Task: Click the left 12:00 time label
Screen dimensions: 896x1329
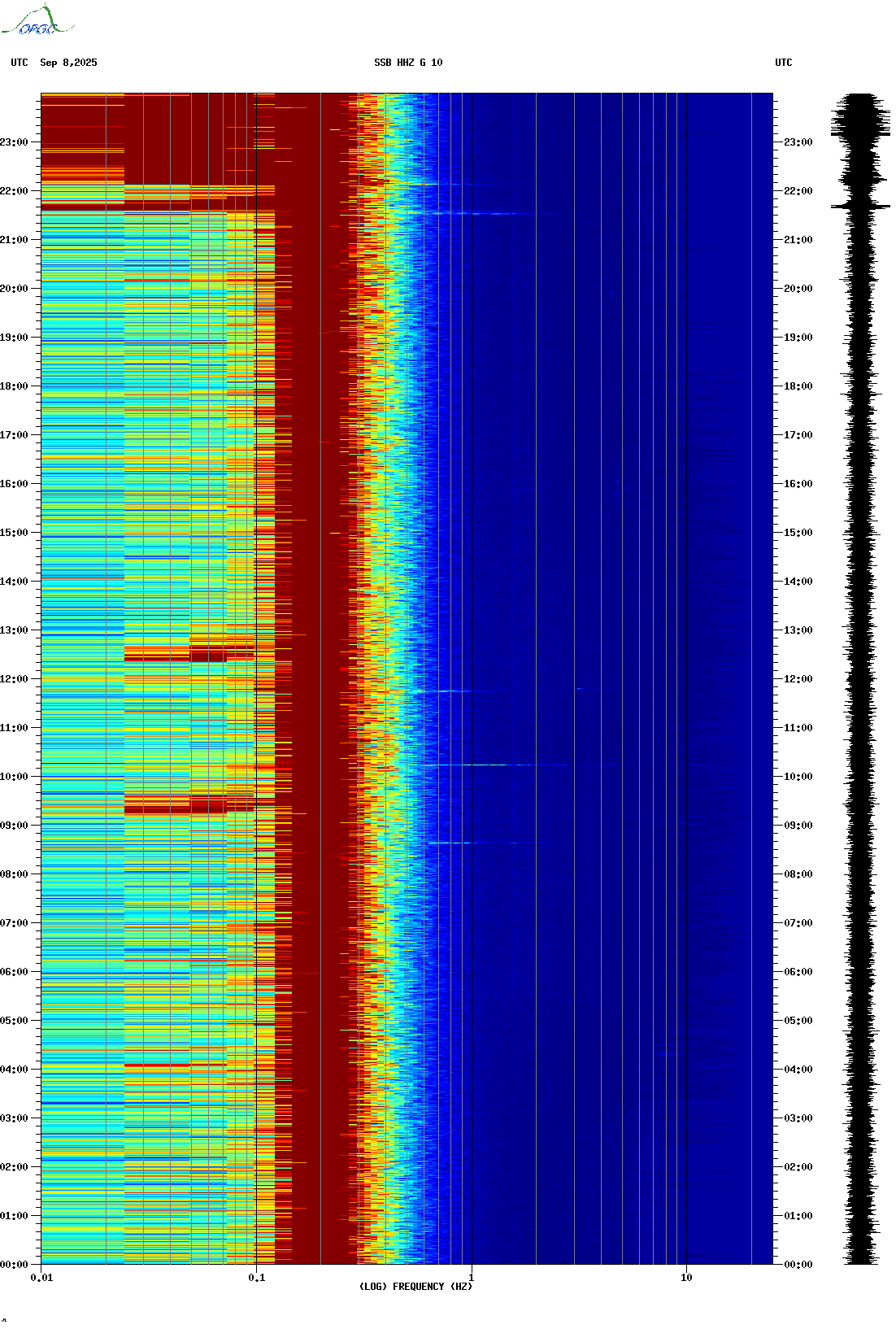Action: point(14,679)
